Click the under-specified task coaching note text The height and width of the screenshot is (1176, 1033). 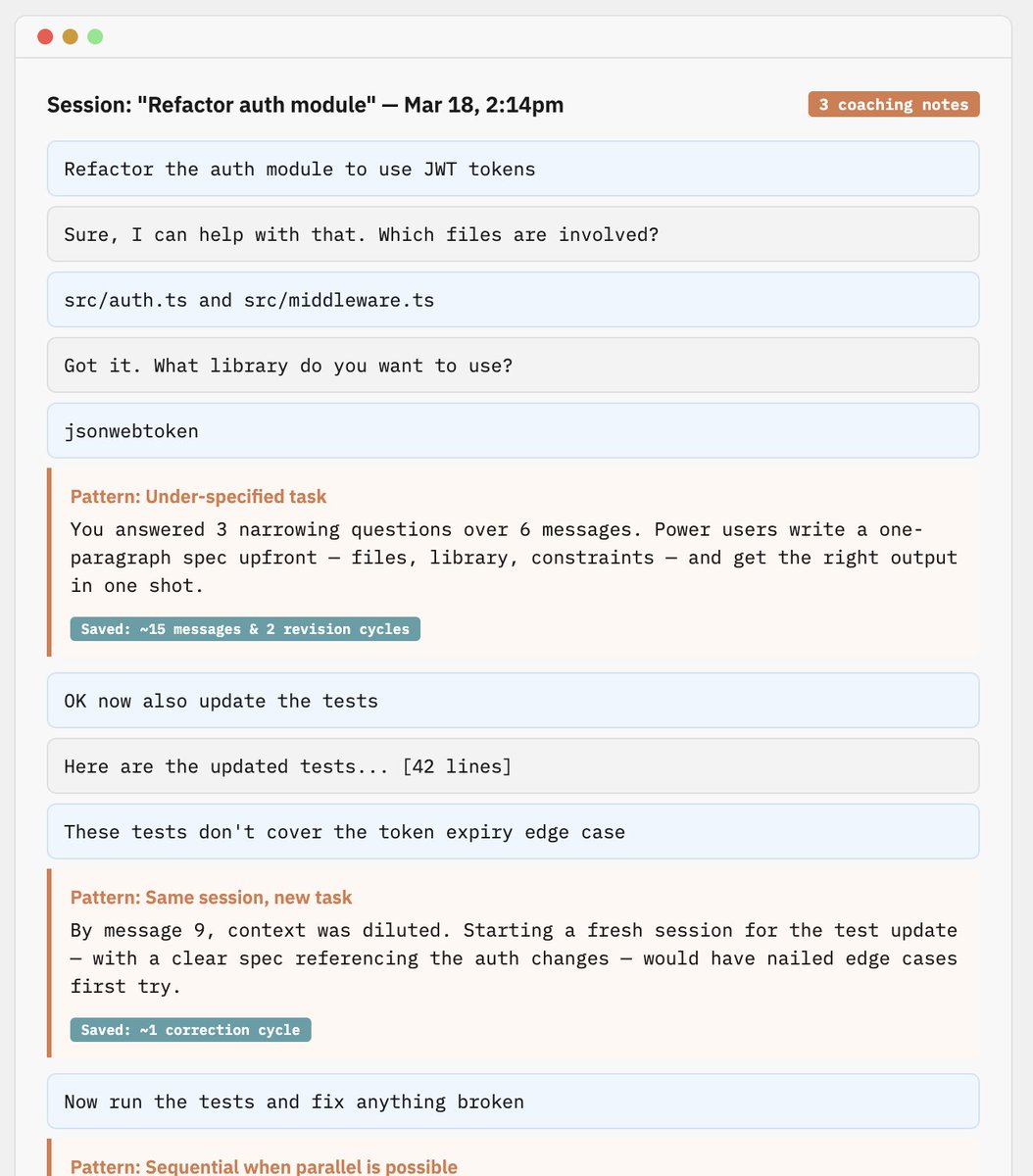513,558
